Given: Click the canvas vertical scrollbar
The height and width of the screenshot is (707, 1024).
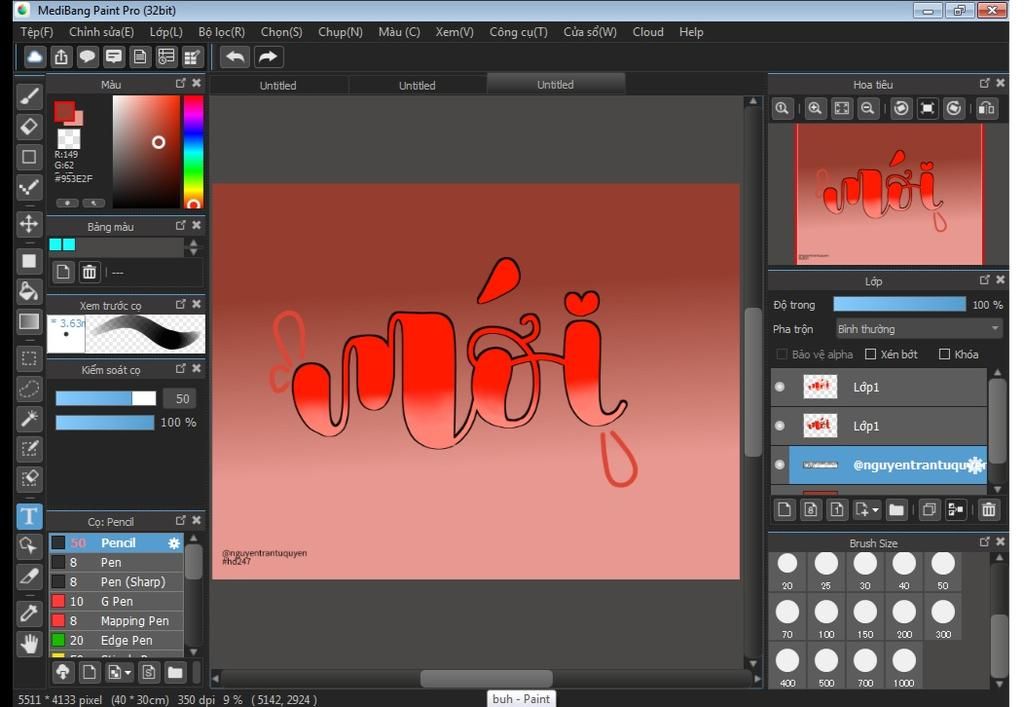Looking at the screenshot, I should (753, 382).
